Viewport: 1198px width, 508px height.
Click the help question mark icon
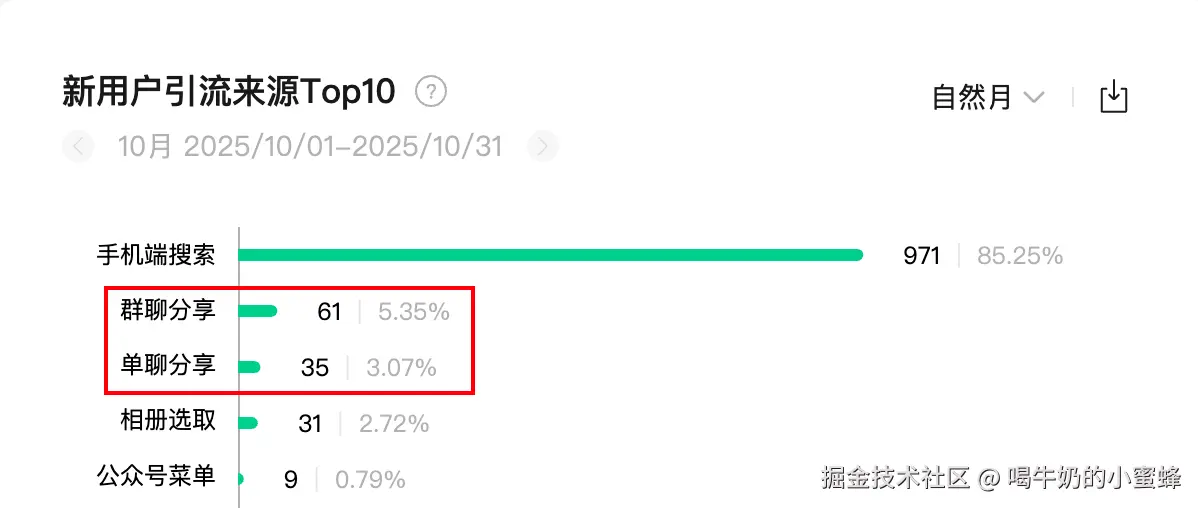tap(431, 92)
